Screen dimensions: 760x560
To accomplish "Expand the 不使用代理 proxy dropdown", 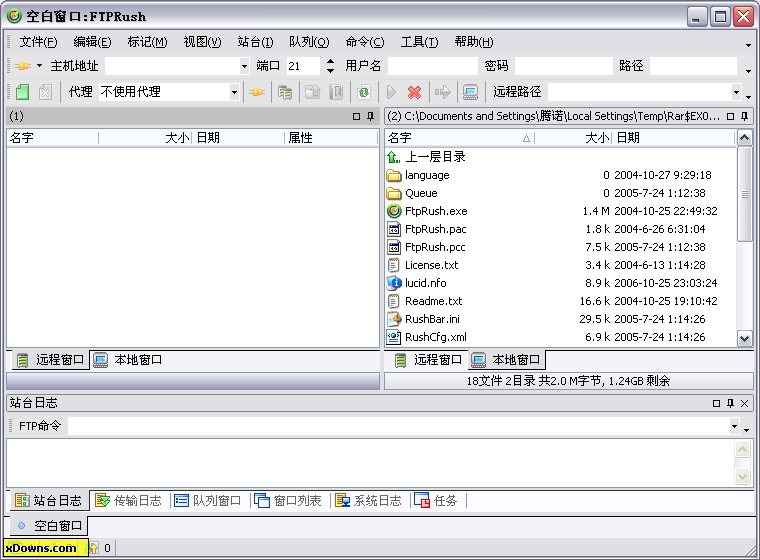I will point(234,92).
